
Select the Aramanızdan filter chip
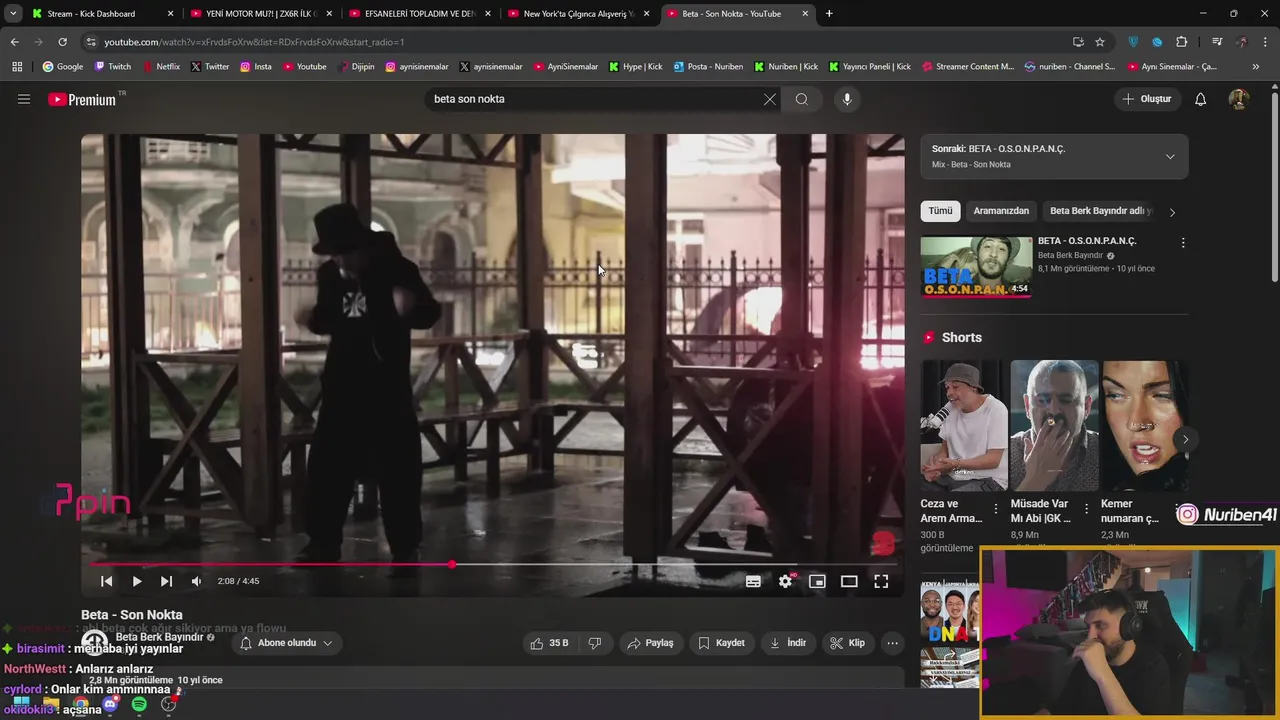[1001, 211]
